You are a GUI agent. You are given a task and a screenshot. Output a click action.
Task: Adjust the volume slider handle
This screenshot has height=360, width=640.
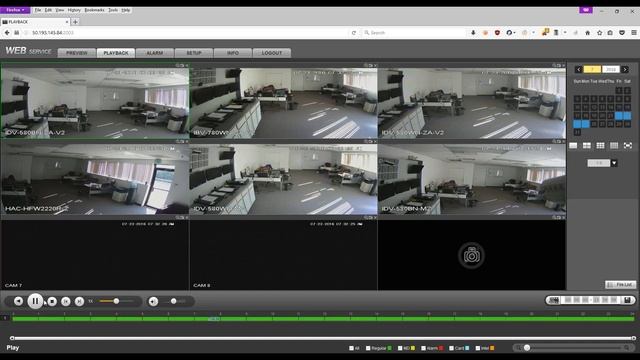coord(173,301)
